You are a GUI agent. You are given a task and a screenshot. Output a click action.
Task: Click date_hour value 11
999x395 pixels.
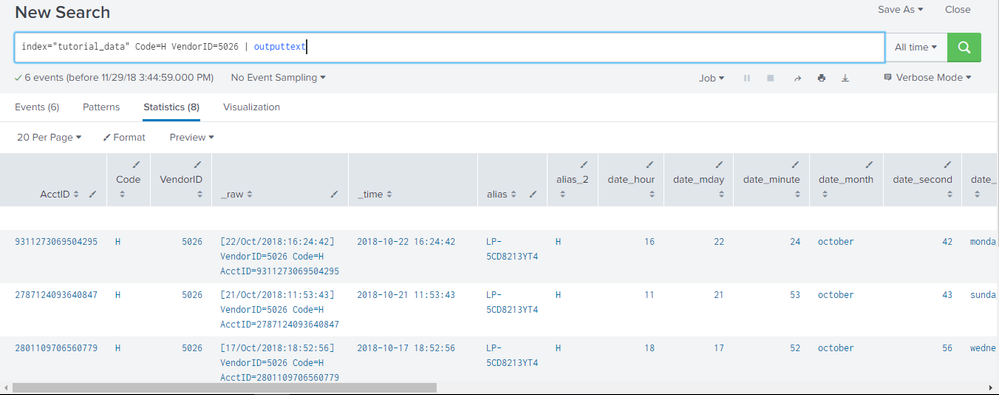[x=649, y=294]
